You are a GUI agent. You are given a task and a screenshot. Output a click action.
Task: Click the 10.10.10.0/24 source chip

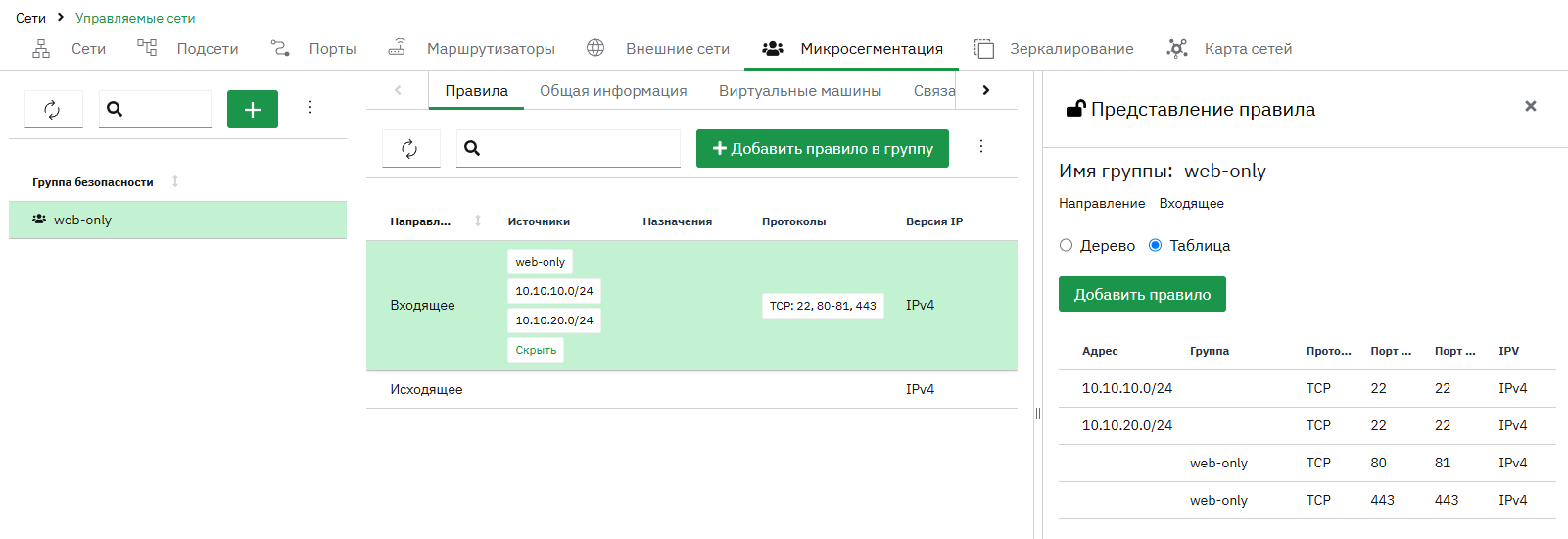point(554,291)
